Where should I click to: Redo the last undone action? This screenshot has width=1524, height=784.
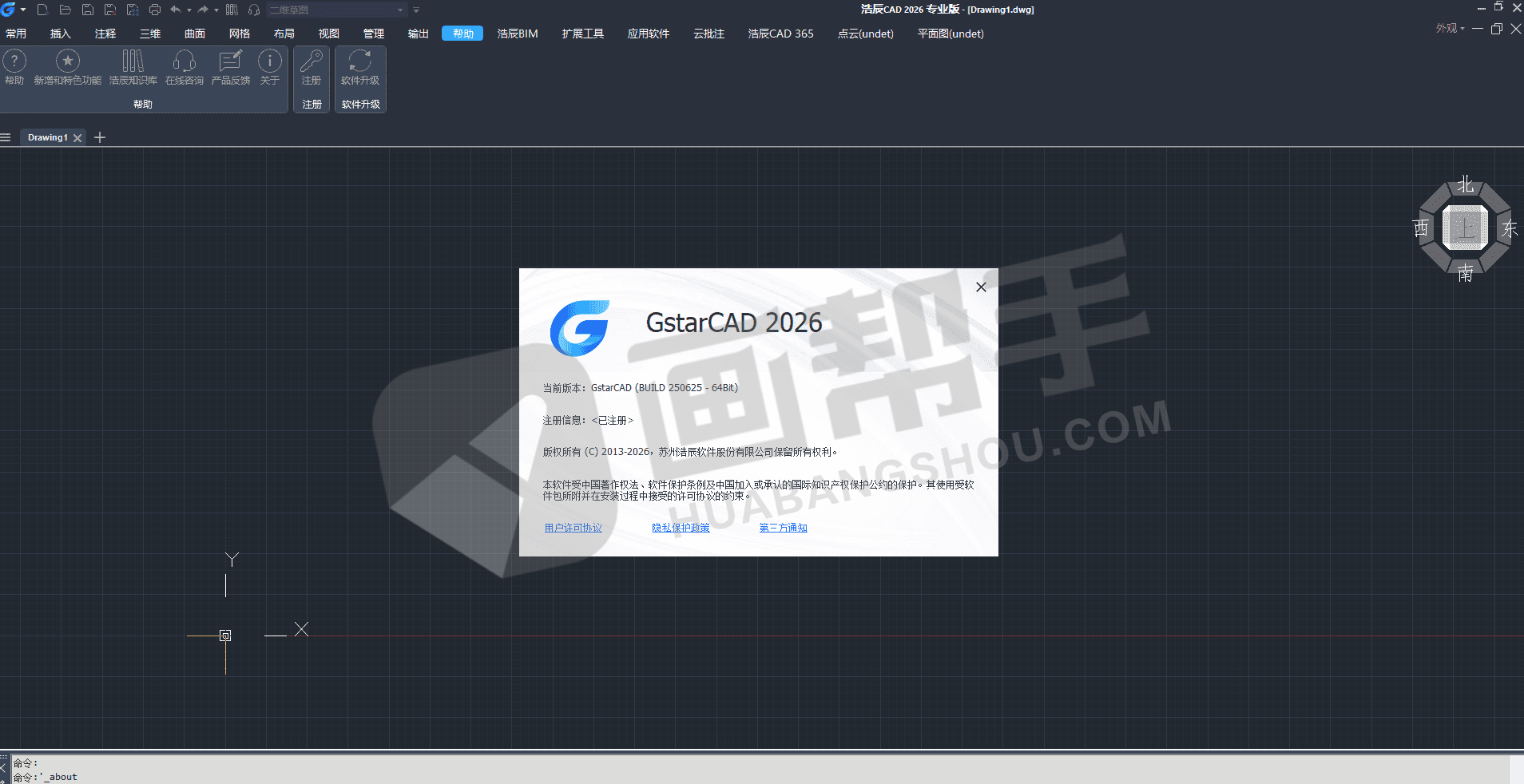click(203, 10)
